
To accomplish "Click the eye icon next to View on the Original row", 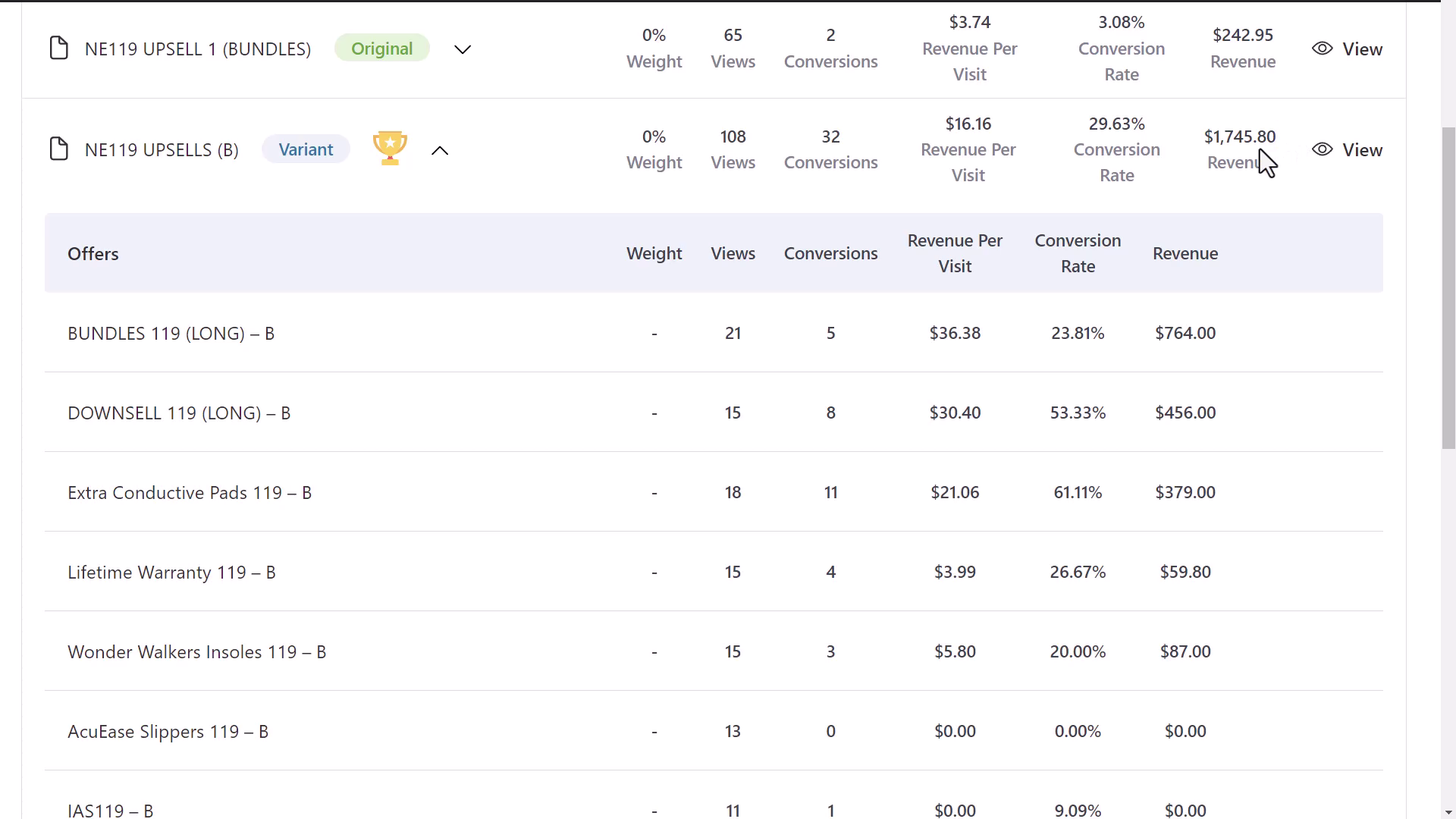I will tap(1323, 48).
